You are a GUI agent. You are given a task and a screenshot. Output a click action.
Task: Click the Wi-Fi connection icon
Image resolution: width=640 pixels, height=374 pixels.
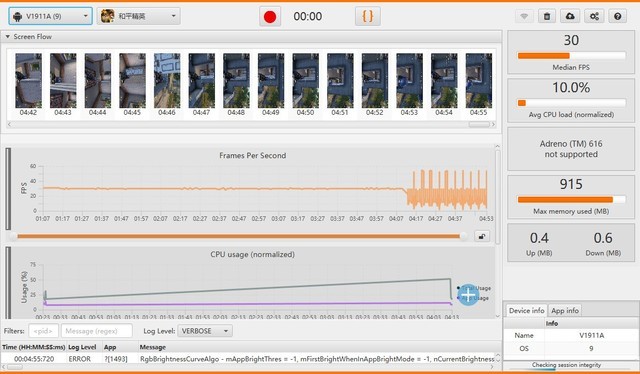(524, 16)
